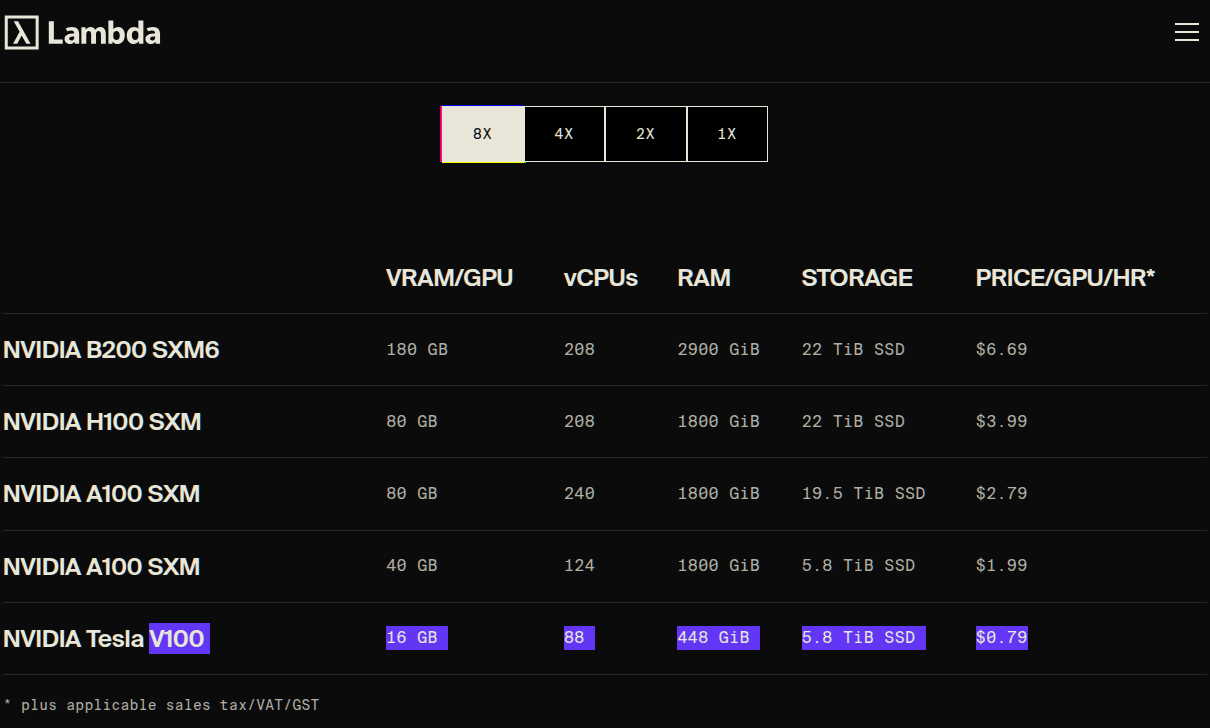Screen dimensions: 1210x728
Task: Select the NVIDIA B200 SXM6 row name
Action: pyautogui.click(x=111, y=350)
